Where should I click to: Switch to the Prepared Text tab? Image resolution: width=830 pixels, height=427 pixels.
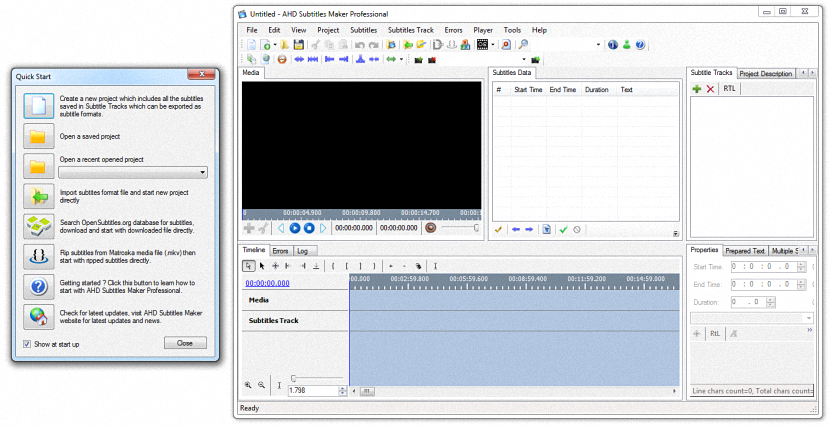(x=745, y=251)
